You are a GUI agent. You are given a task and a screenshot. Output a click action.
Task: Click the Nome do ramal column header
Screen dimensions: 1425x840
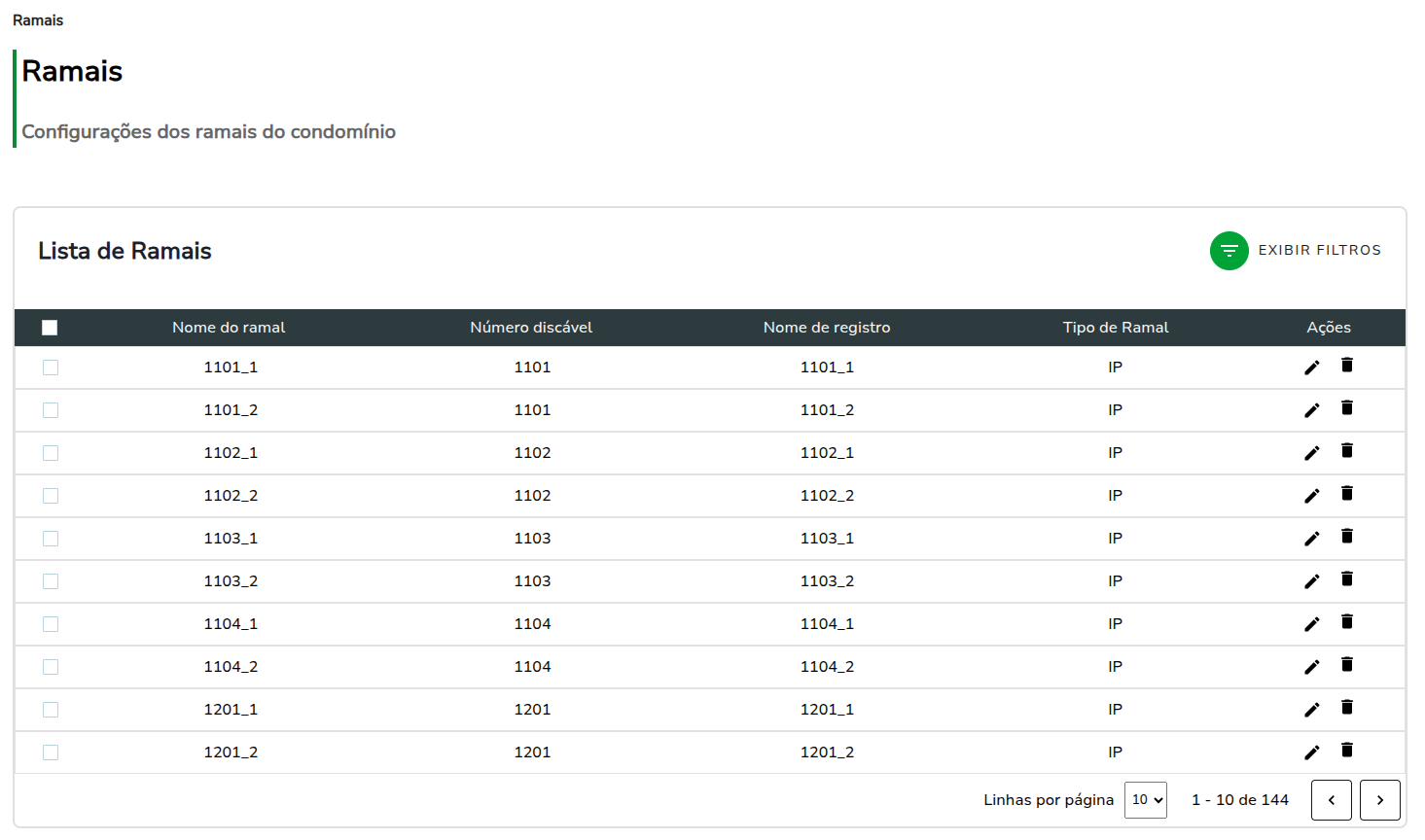coord(229,328)
